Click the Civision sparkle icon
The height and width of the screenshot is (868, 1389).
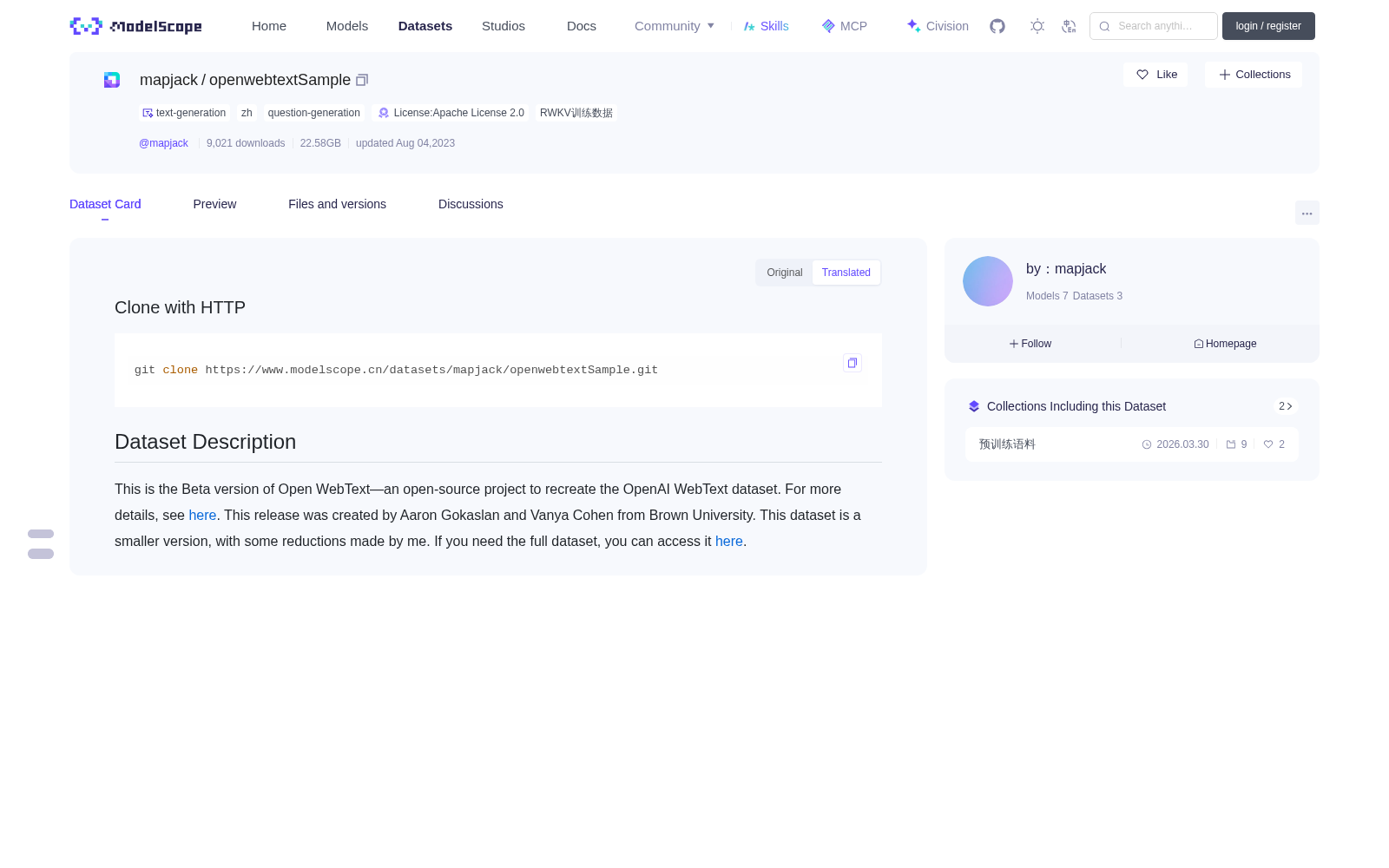click(x=914, y=26)
